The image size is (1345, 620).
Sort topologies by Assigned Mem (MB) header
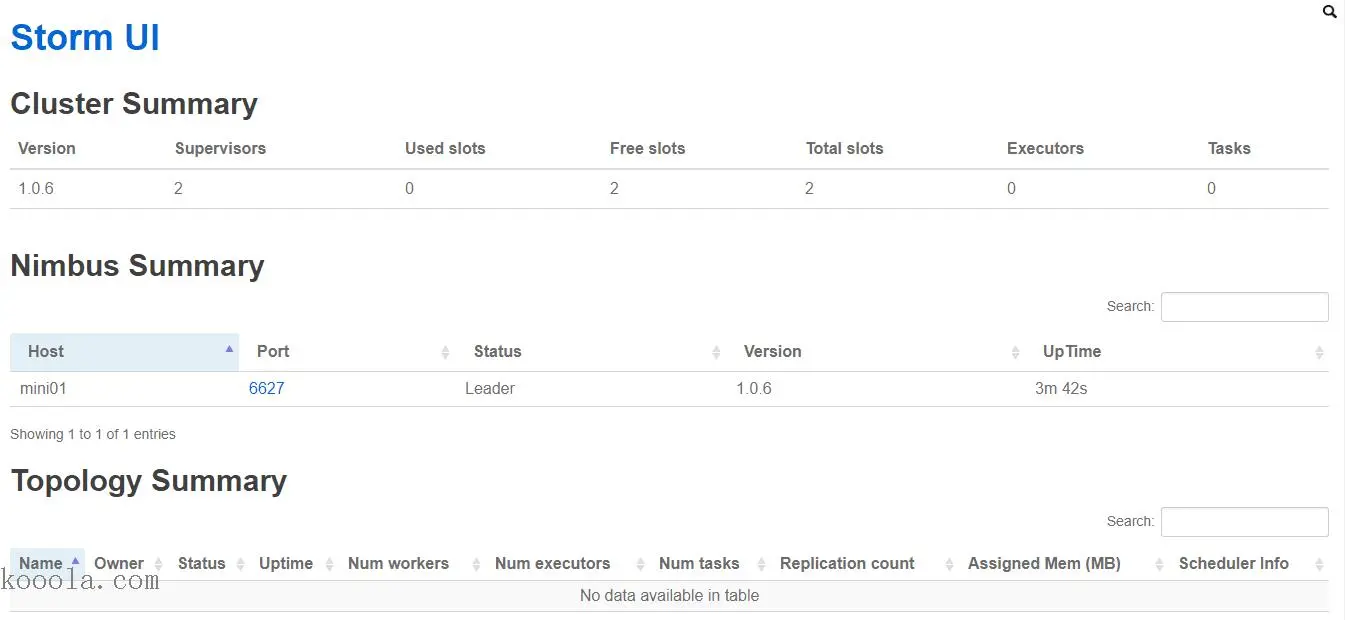tap(1044, 564)
